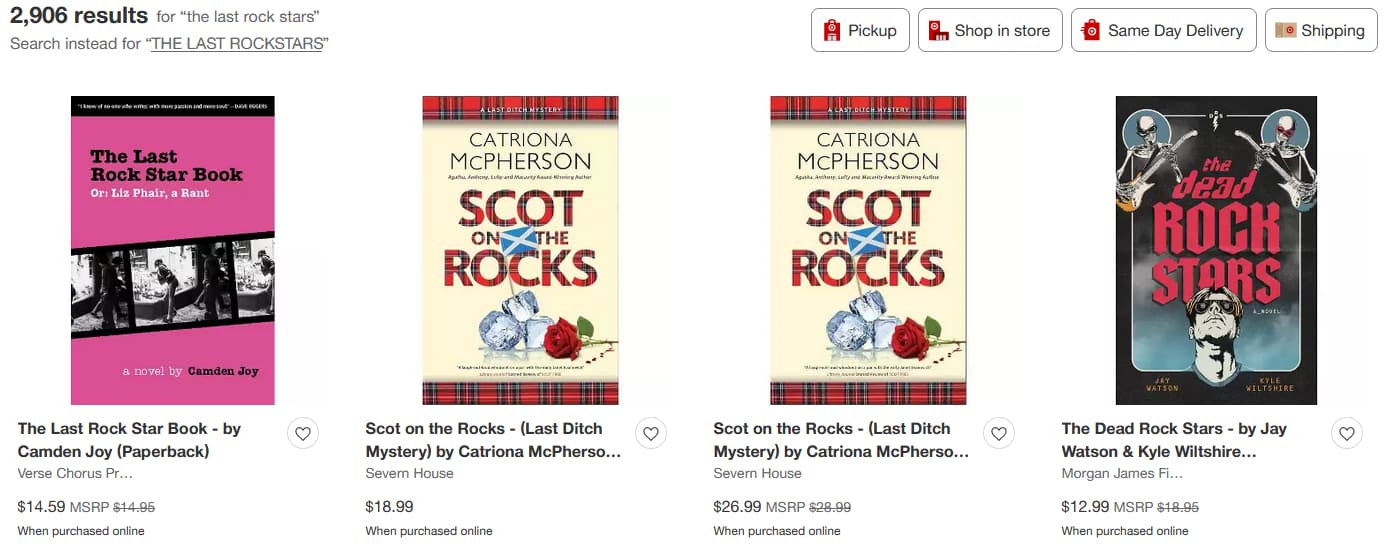This screenshot has width=1387, height=546.
Task: Click the Pickup bag icon
Action: click(x=832, y=30)
